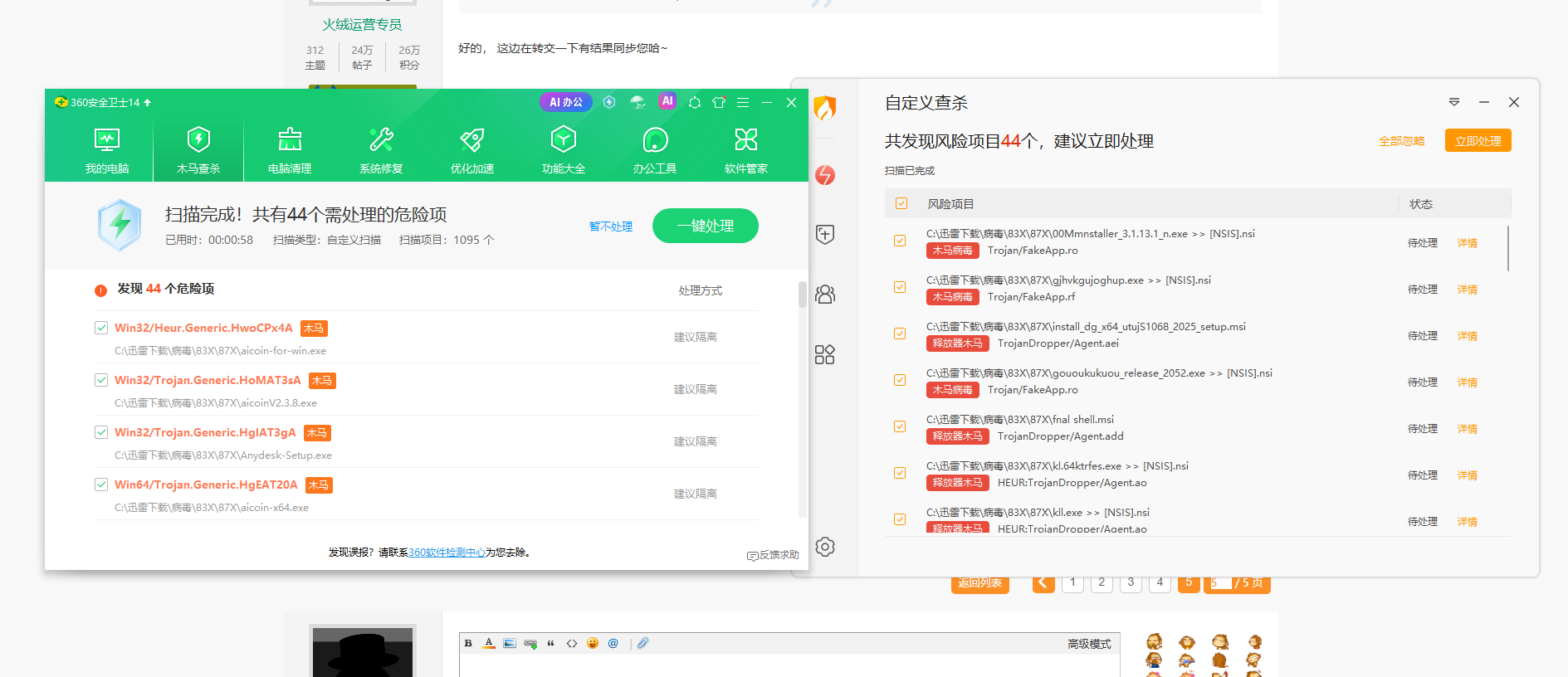Open emoji picker in reply editor
Viewport: 1568px width, 677px height.
click(x=593, y=643)
